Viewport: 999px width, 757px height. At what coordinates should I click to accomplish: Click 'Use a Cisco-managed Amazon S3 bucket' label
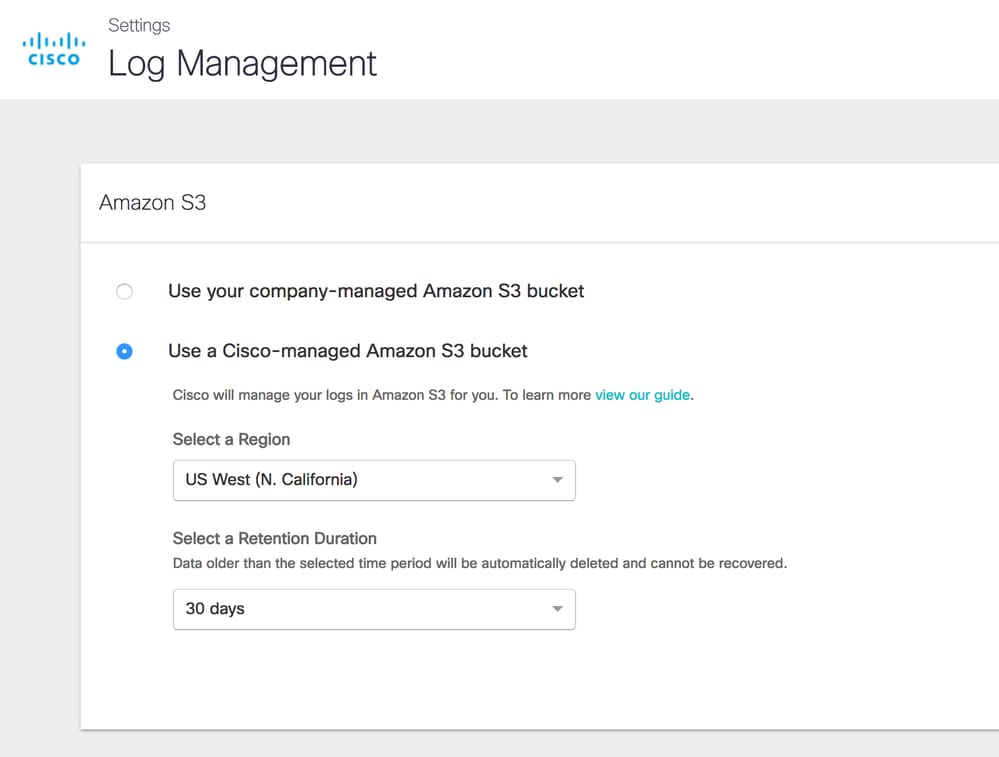point(347,351)
